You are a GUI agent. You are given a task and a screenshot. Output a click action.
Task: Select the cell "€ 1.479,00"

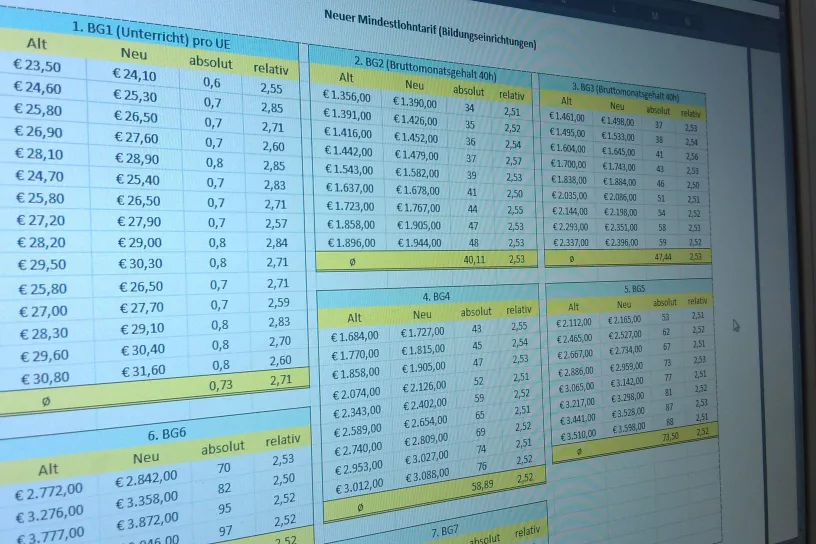coord(417,155)
